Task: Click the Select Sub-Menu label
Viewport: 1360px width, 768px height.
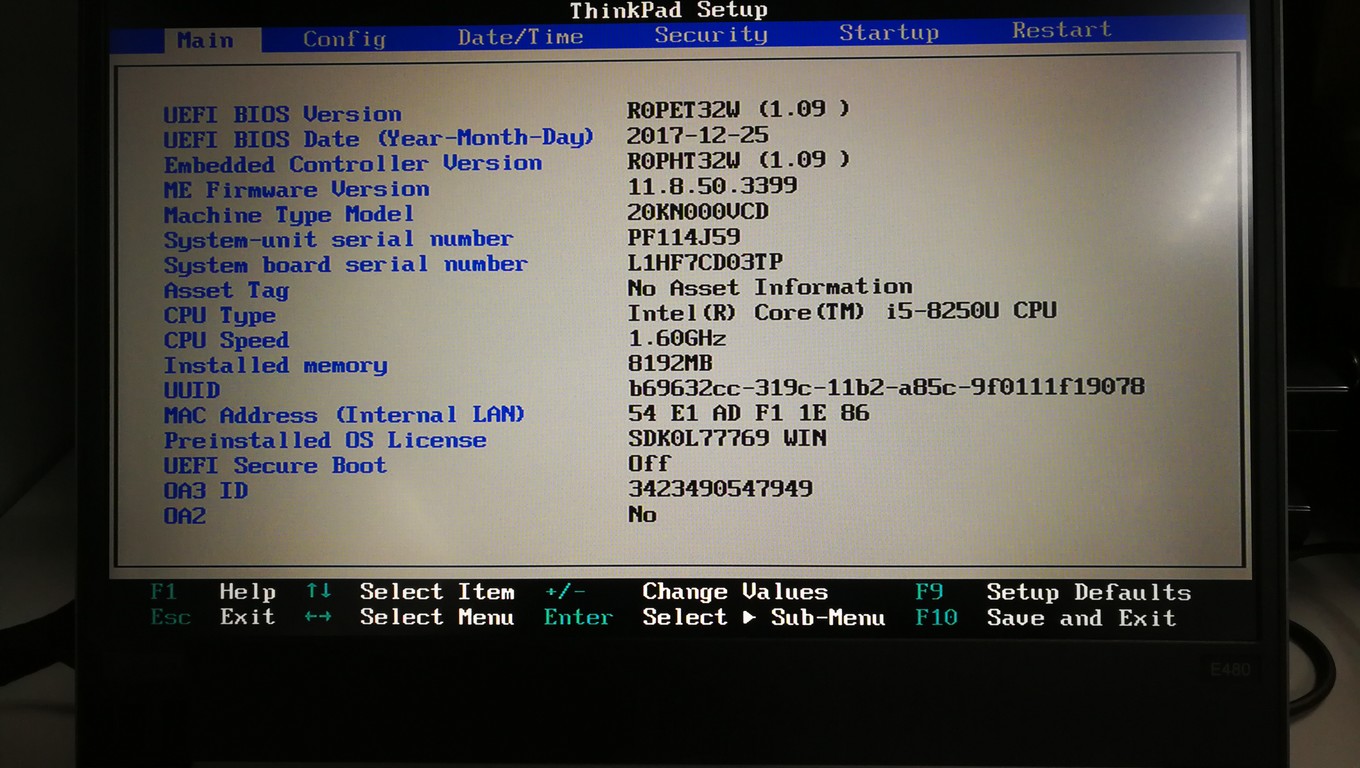Action: pos(764,617)
